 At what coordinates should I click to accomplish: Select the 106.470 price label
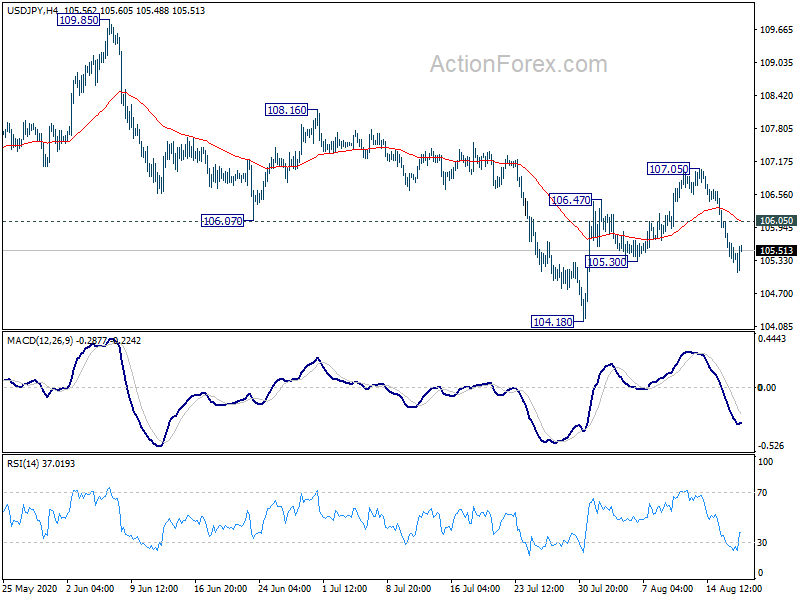tap(570, 200)
